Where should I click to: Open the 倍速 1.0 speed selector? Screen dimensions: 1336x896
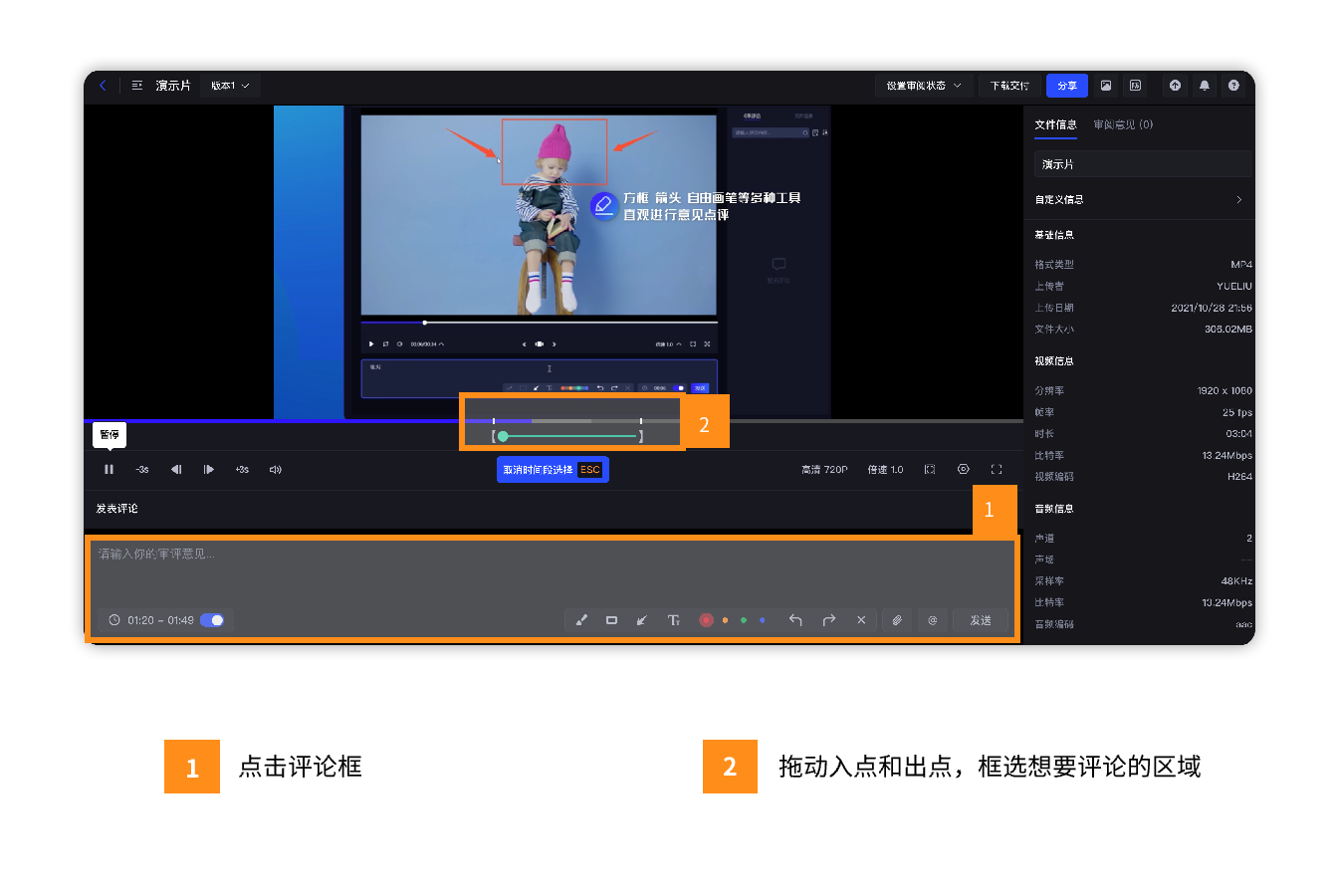pos(885,470)
